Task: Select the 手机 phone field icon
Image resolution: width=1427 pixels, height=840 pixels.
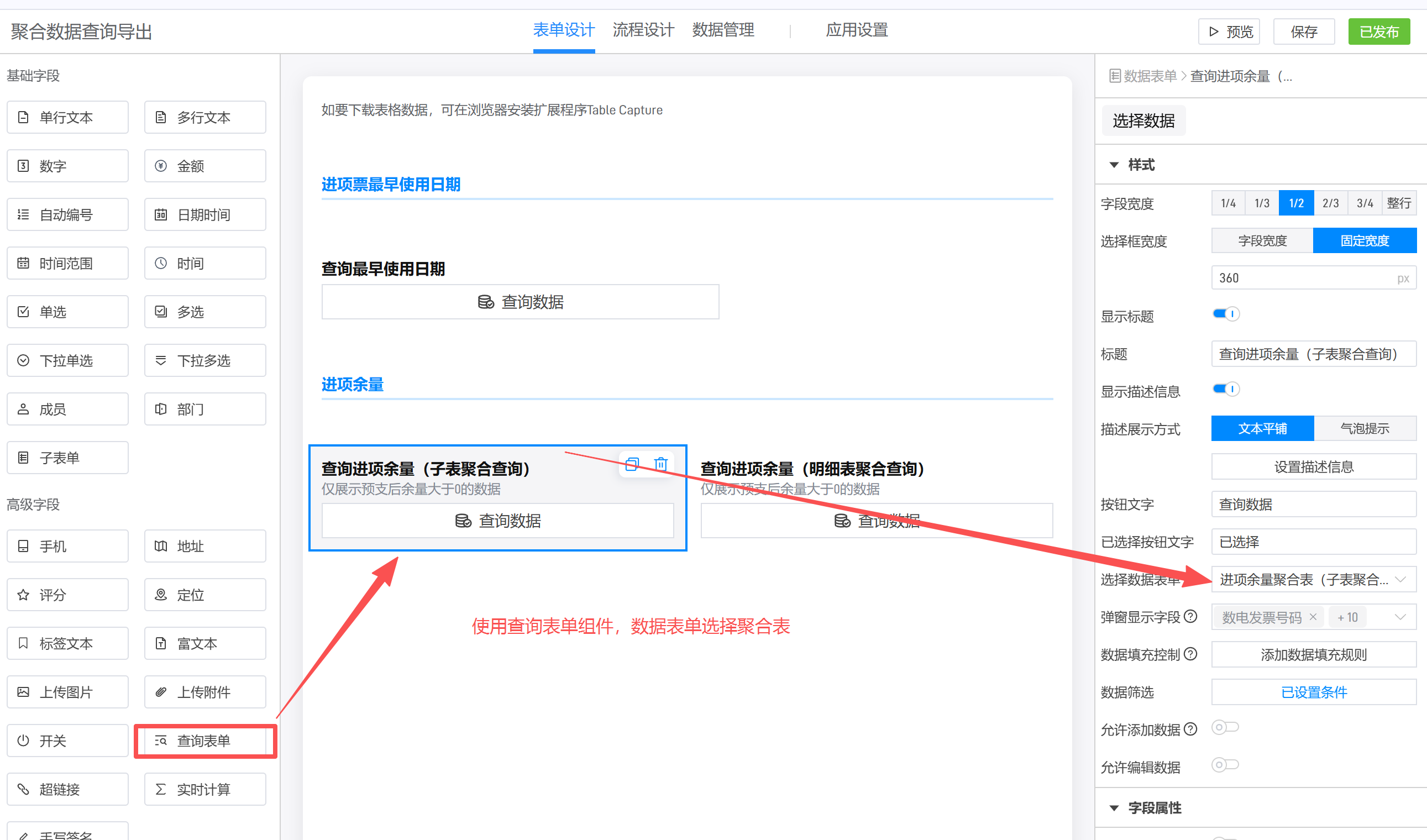Action: (23, 546)
